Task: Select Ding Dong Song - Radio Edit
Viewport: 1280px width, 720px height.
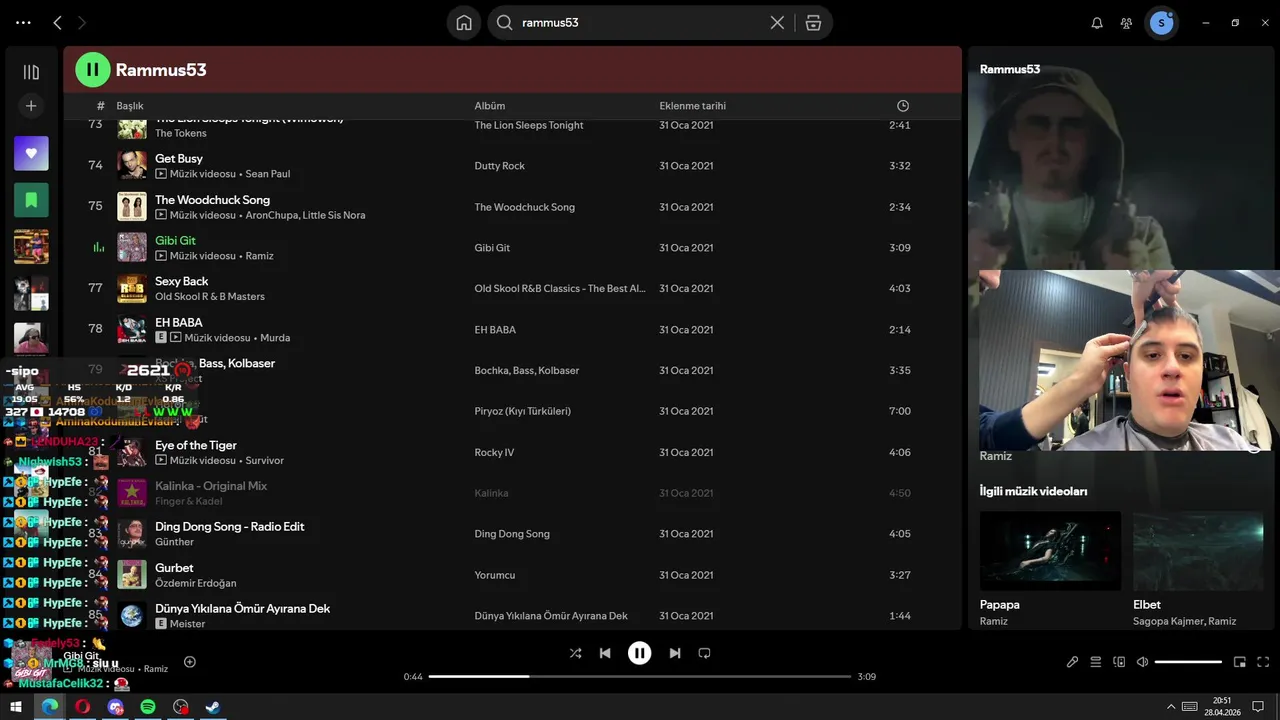Action: [230, 526]
